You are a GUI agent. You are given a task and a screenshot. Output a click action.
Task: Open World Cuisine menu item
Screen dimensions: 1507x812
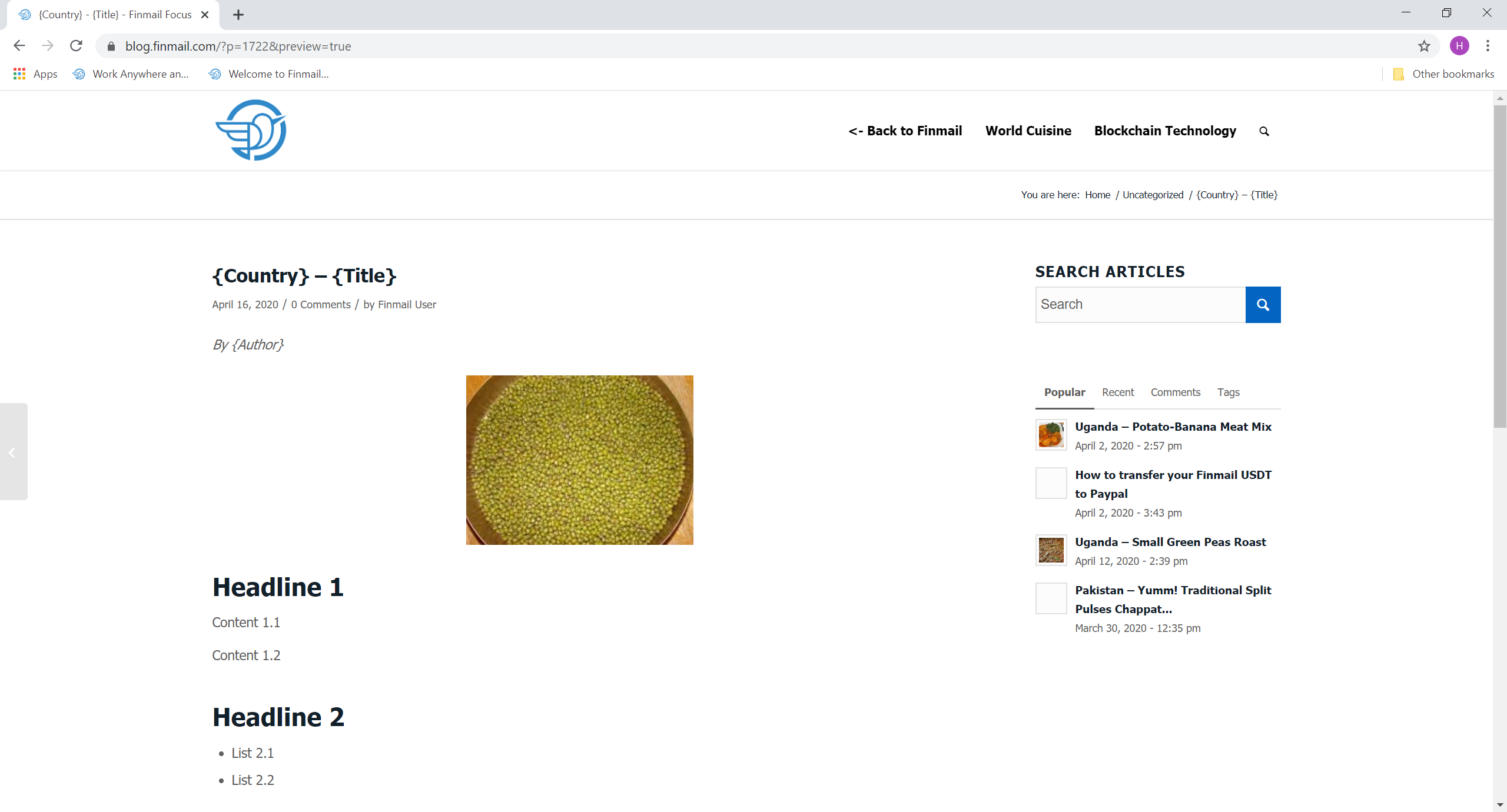[x=1028, y=131]
